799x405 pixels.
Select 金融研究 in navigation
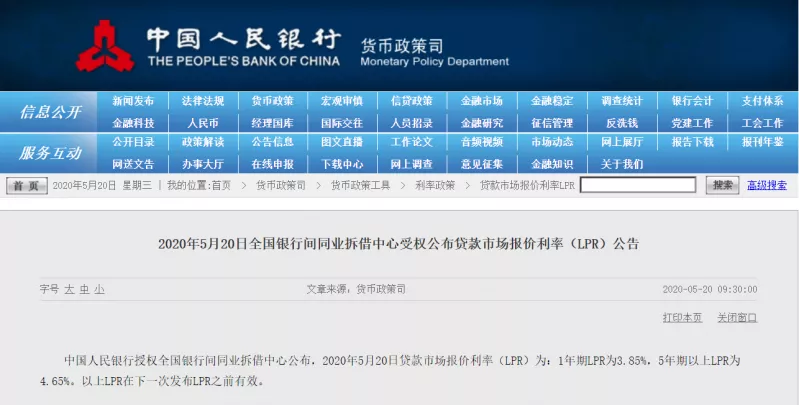pyautogui.click(x=482, y=123)
